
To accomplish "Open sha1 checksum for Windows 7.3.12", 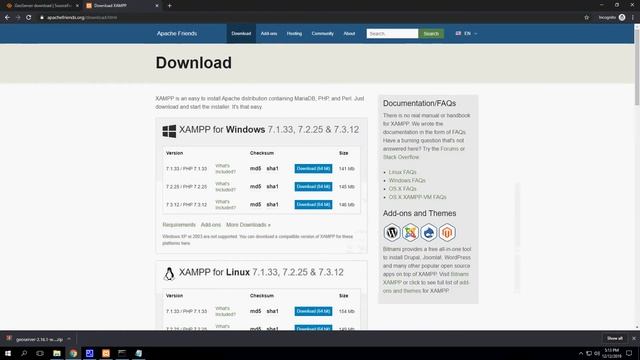I will coord(272,204).
